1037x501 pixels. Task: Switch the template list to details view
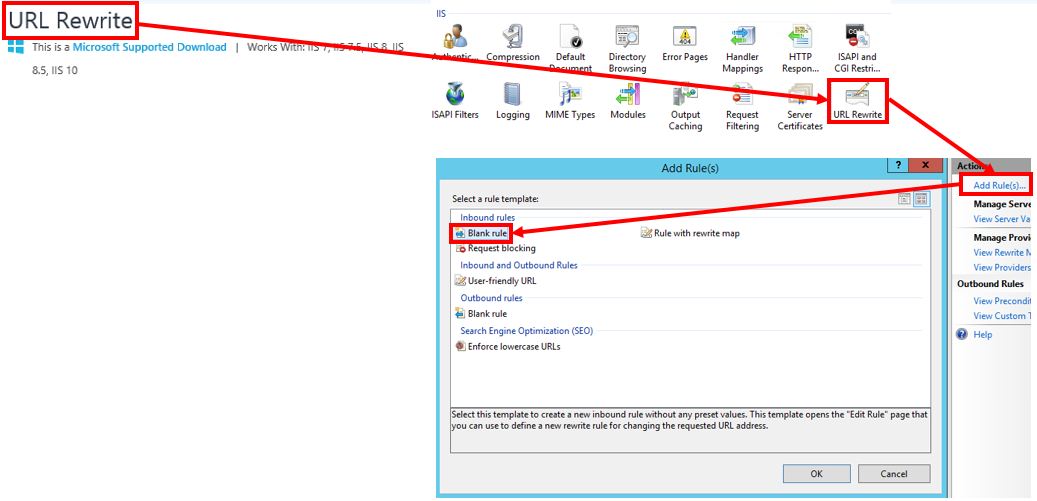pos(904,198)
